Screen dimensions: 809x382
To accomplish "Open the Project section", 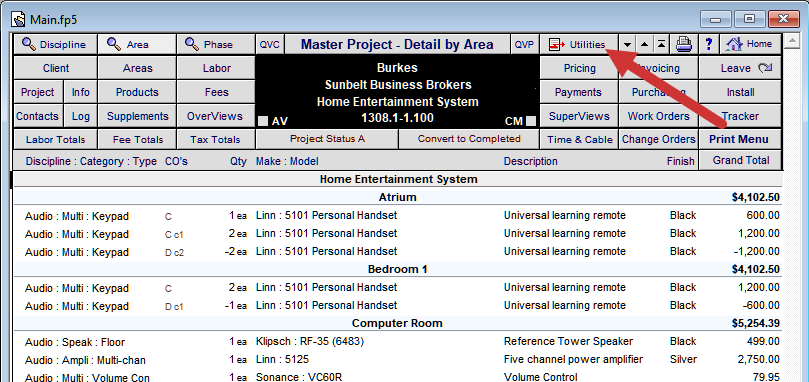I will (38, 92).
